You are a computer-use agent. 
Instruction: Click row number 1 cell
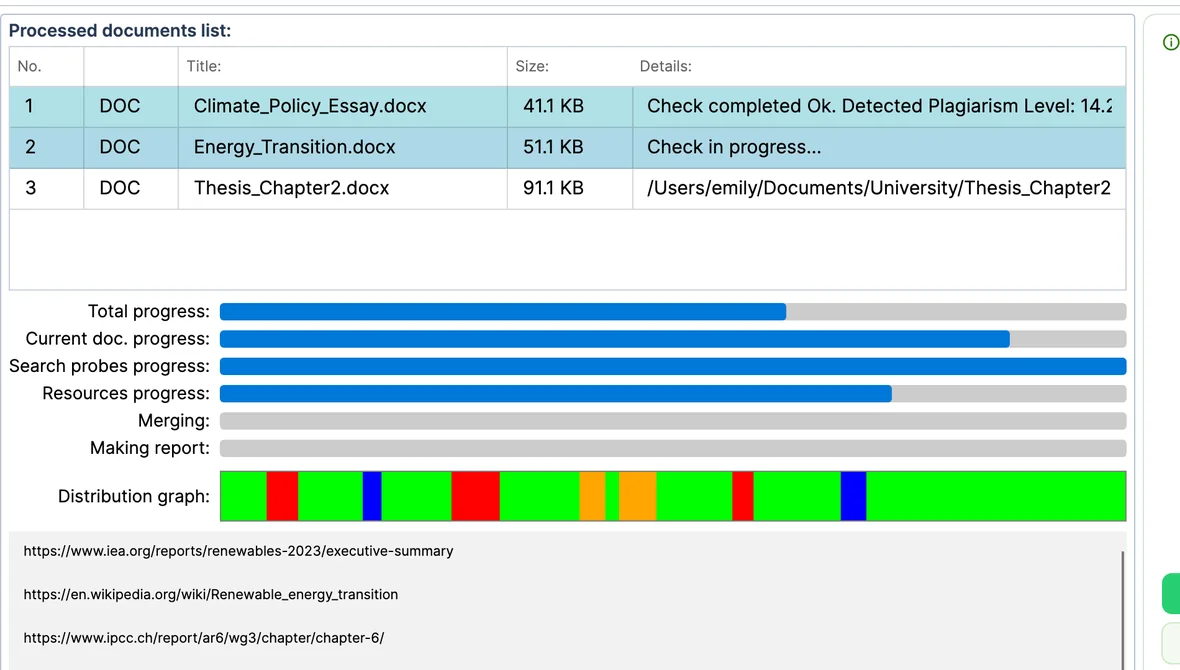(x=47, y=106)
